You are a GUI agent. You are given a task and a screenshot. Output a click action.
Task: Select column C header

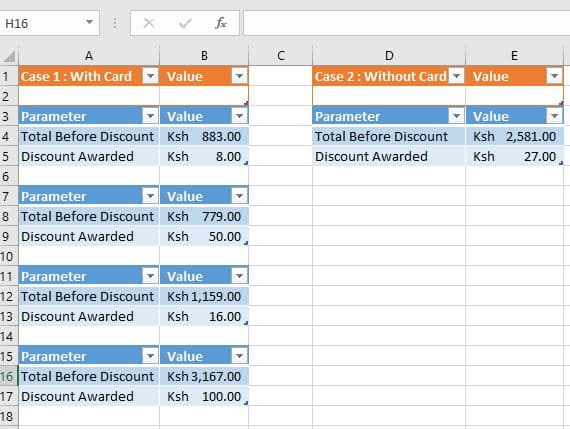281,56
